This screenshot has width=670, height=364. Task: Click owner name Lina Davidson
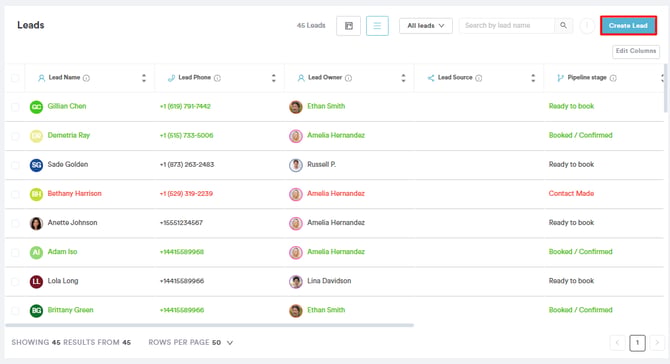point(329,281)
